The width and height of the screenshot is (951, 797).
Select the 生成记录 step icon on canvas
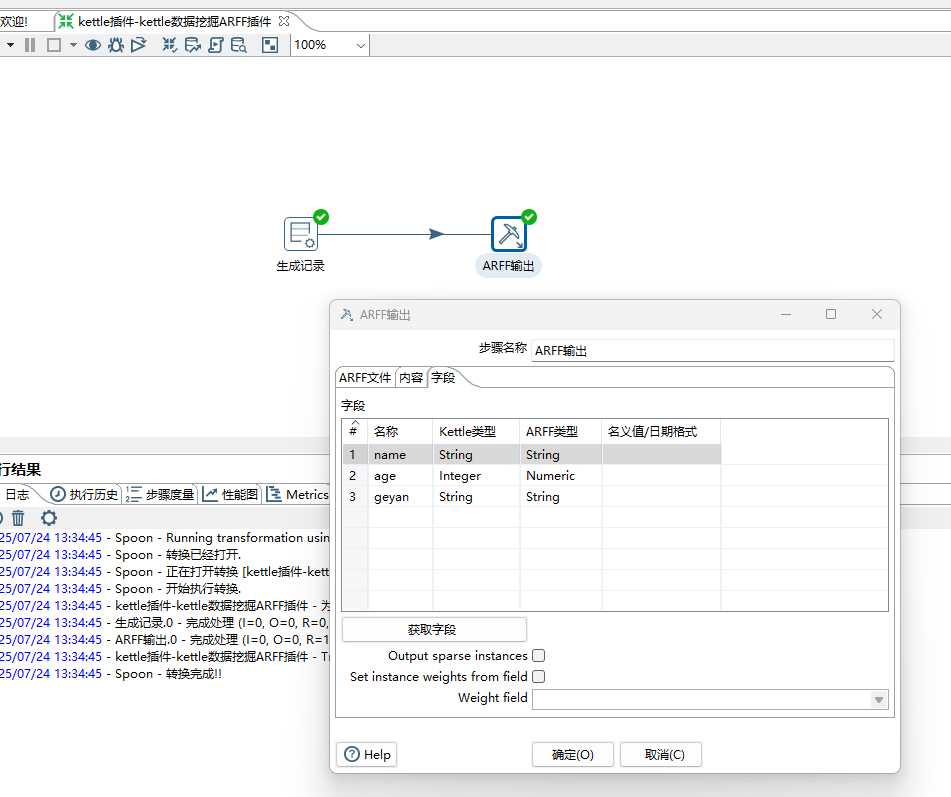[301, 234]
